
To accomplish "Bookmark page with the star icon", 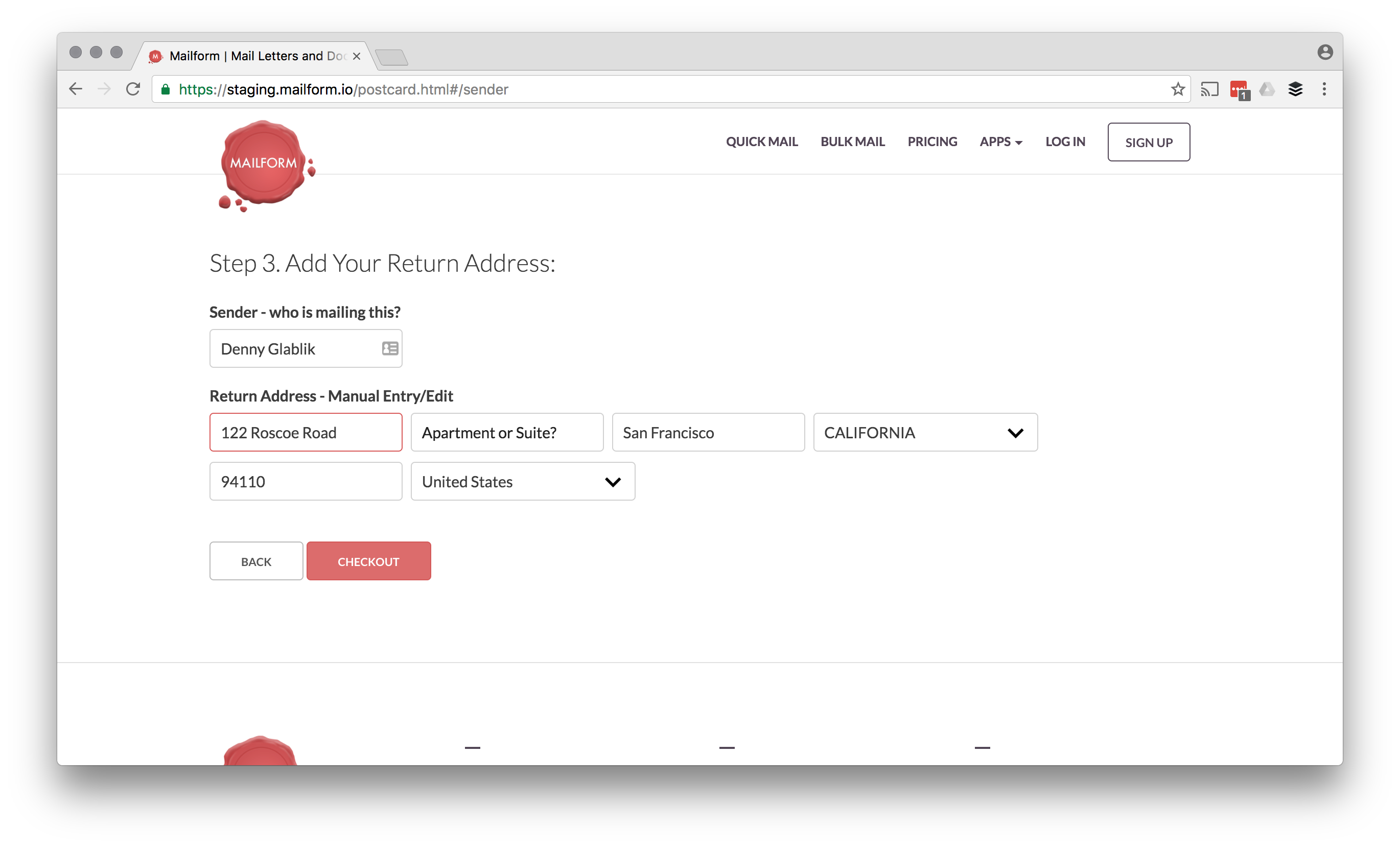I will point(1177,89).
